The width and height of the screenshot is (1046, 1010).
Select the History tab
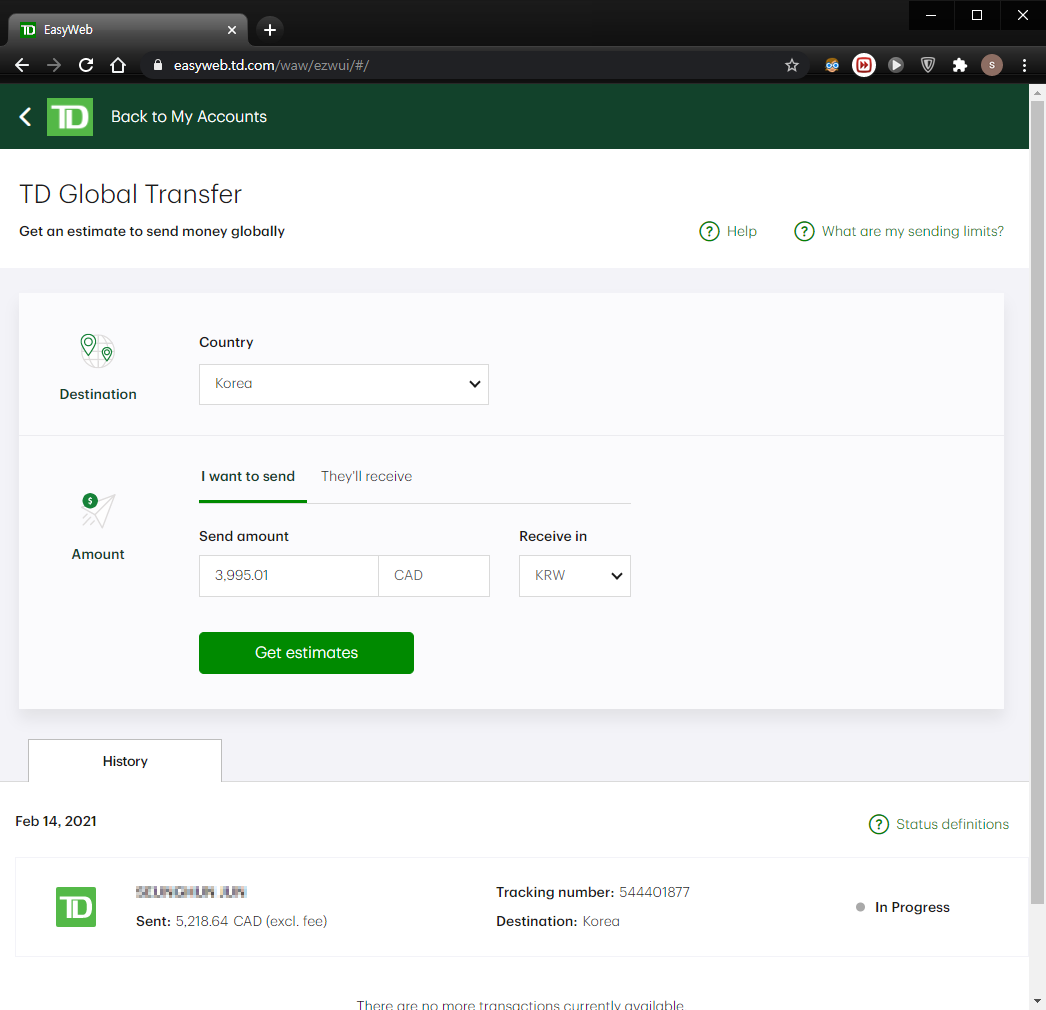pos(125,761)
